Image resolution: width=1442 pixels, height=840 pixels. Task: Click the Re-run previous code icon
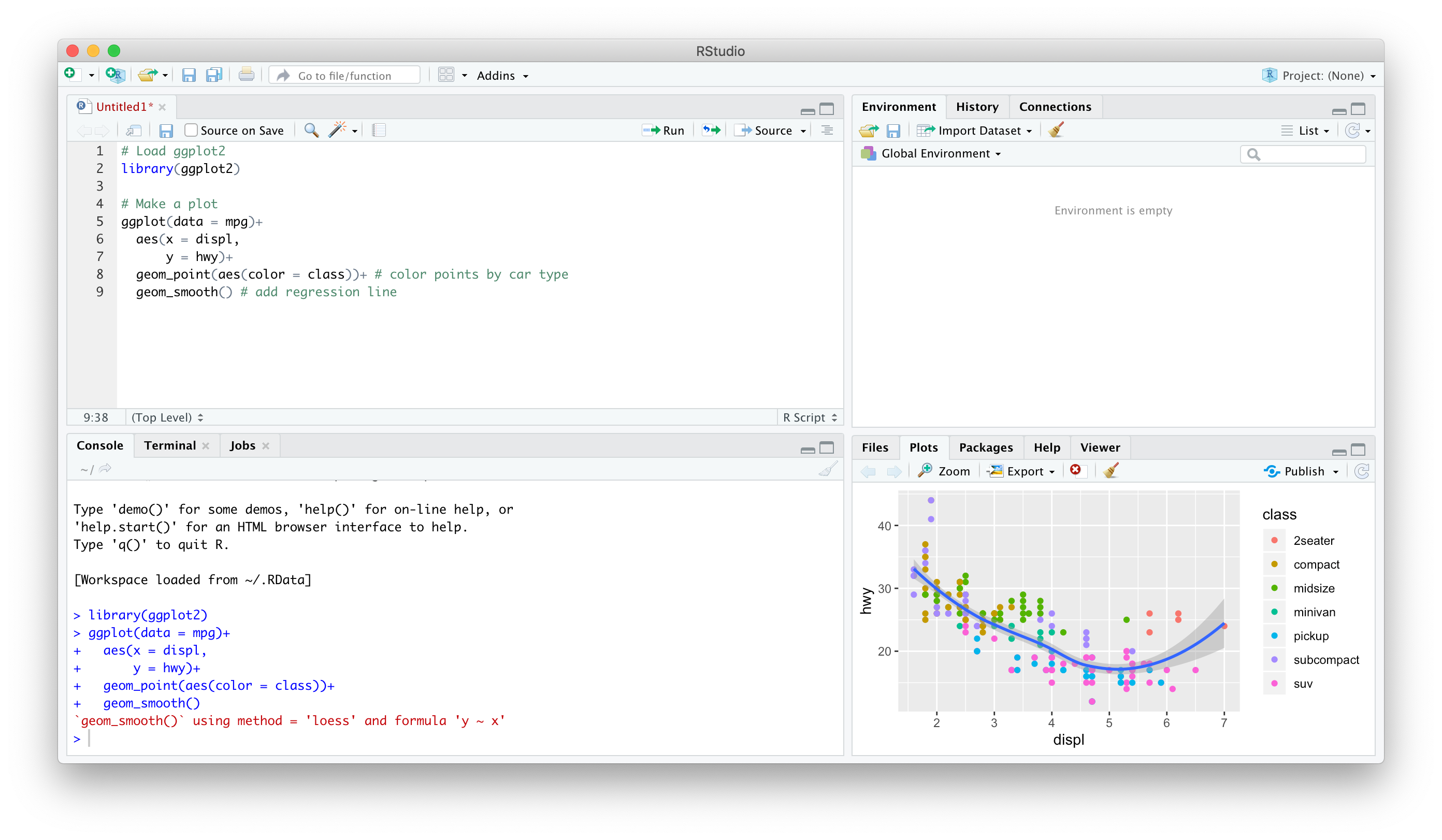point(711,130)
